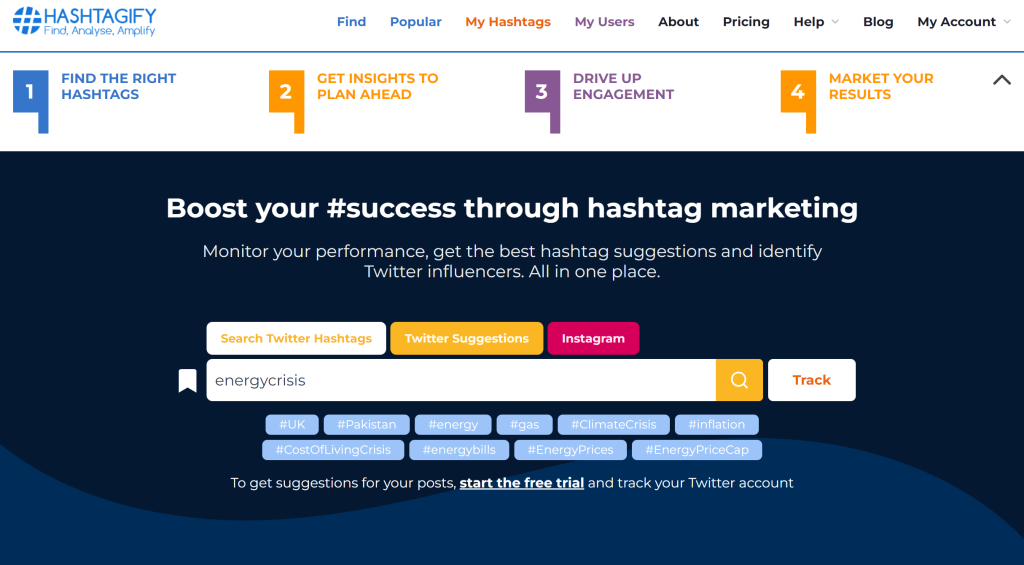1024x565 pixels.
Task: Switch to Search Twitter Hashtags tab
Action: [x=296, y=338]
